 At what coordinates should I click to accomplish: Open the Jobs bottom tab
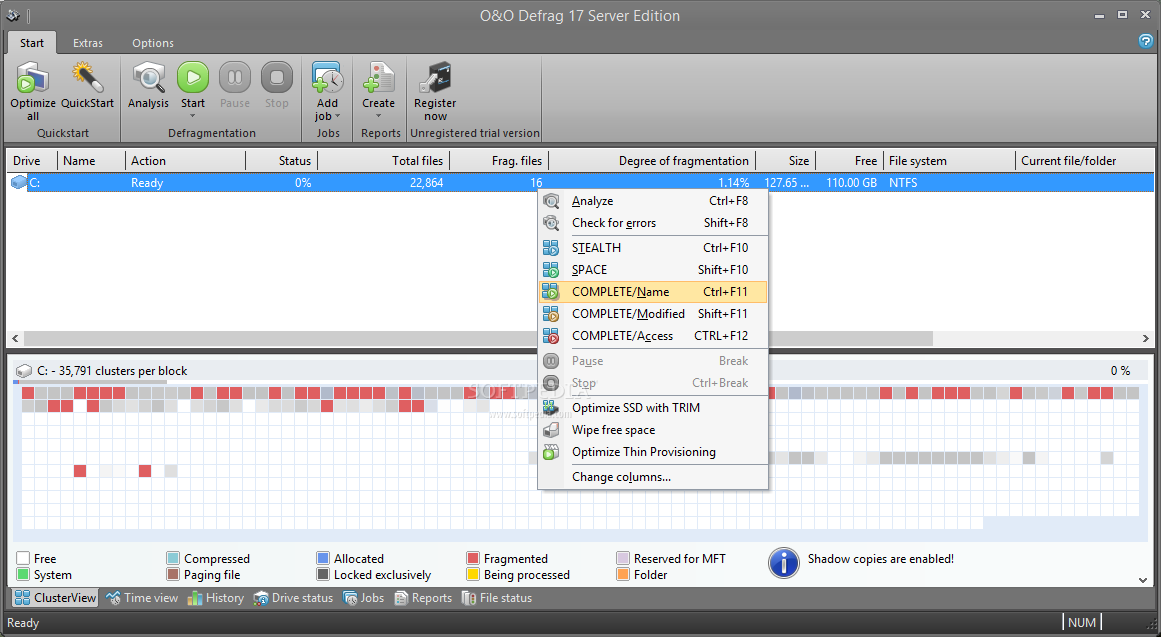coord(364,598)
